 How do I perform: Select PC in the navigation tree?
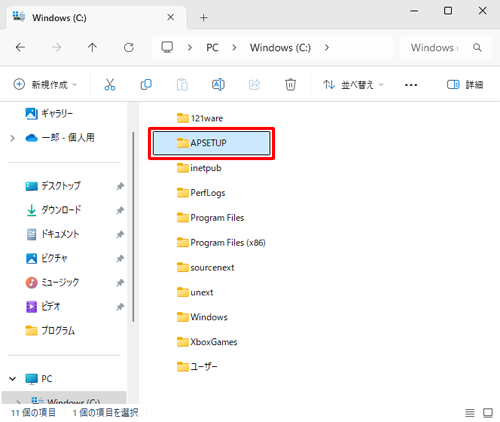coord(39,379)
